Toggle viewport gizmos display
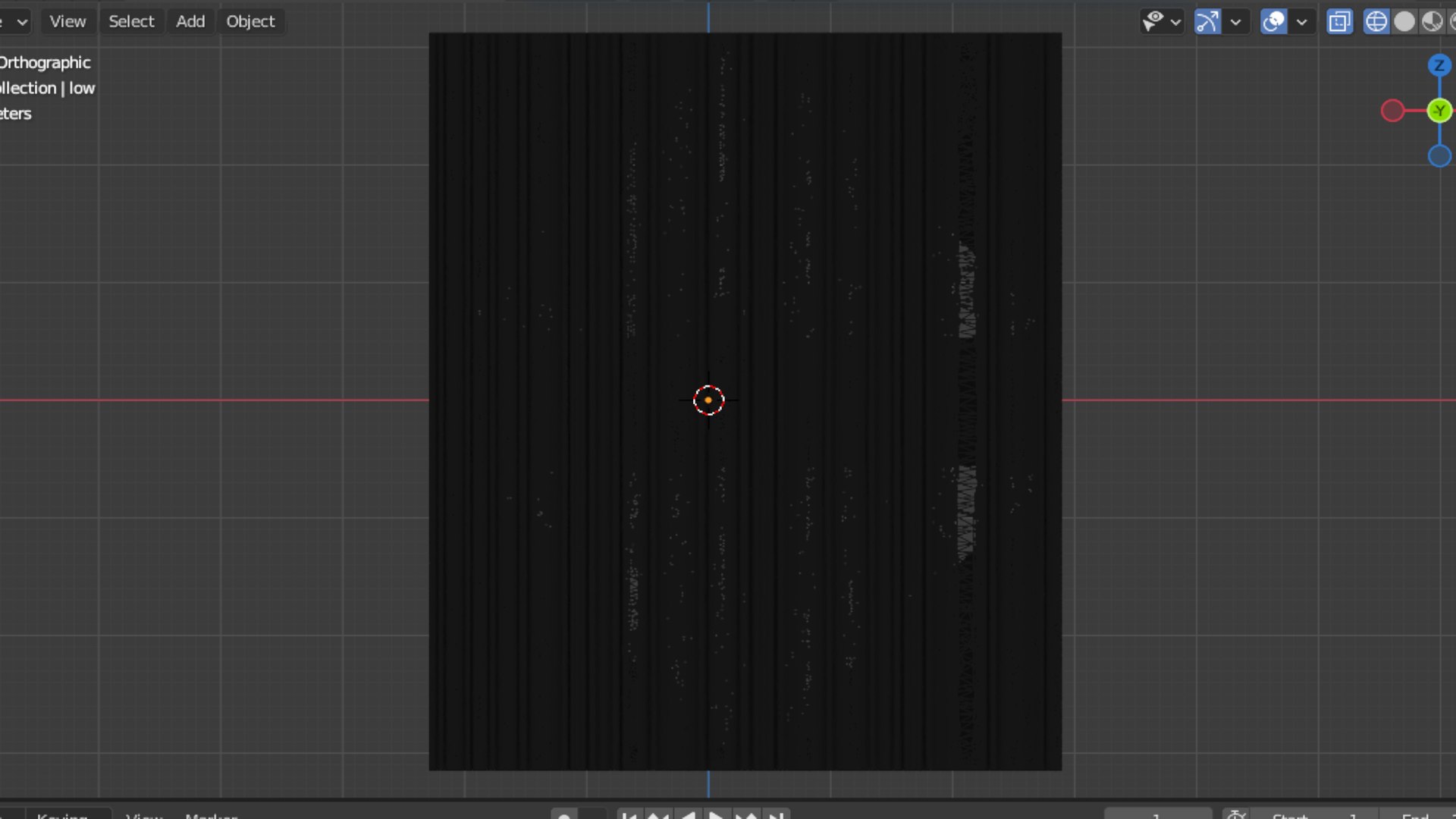 coord(1207,21)
